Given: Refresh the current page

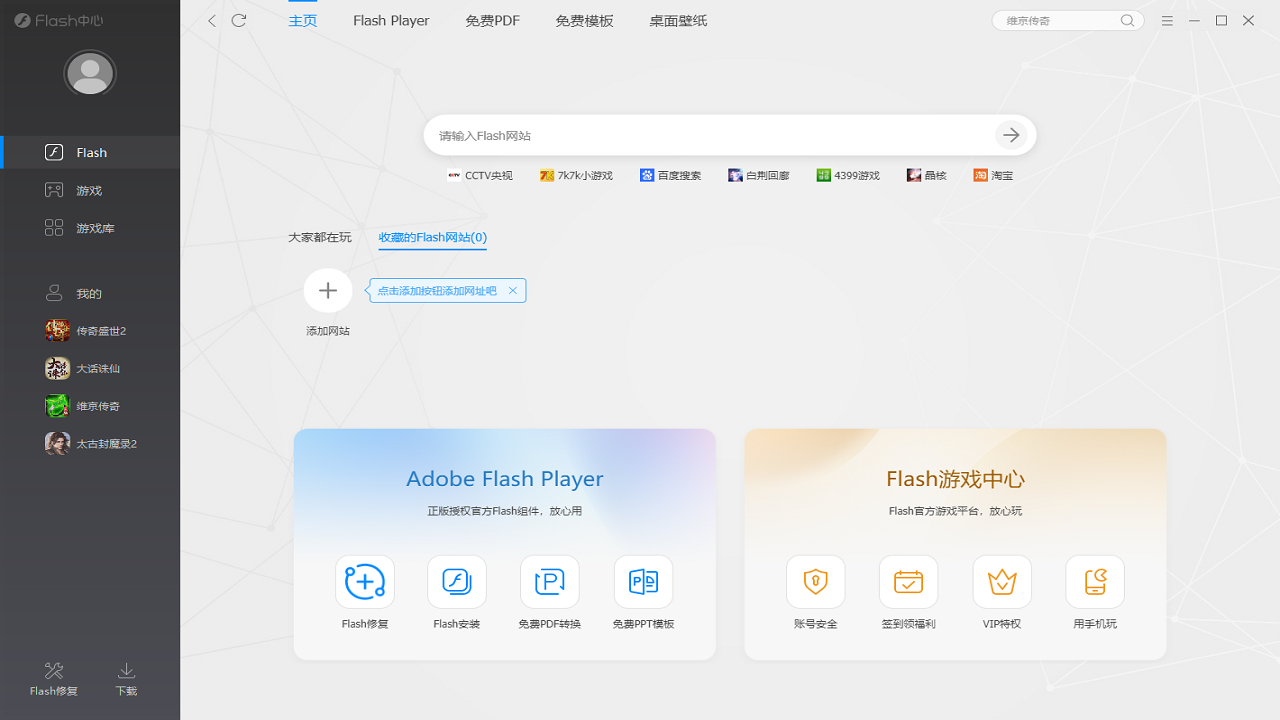Looking at the screenshot, I should tap(238, 20).
